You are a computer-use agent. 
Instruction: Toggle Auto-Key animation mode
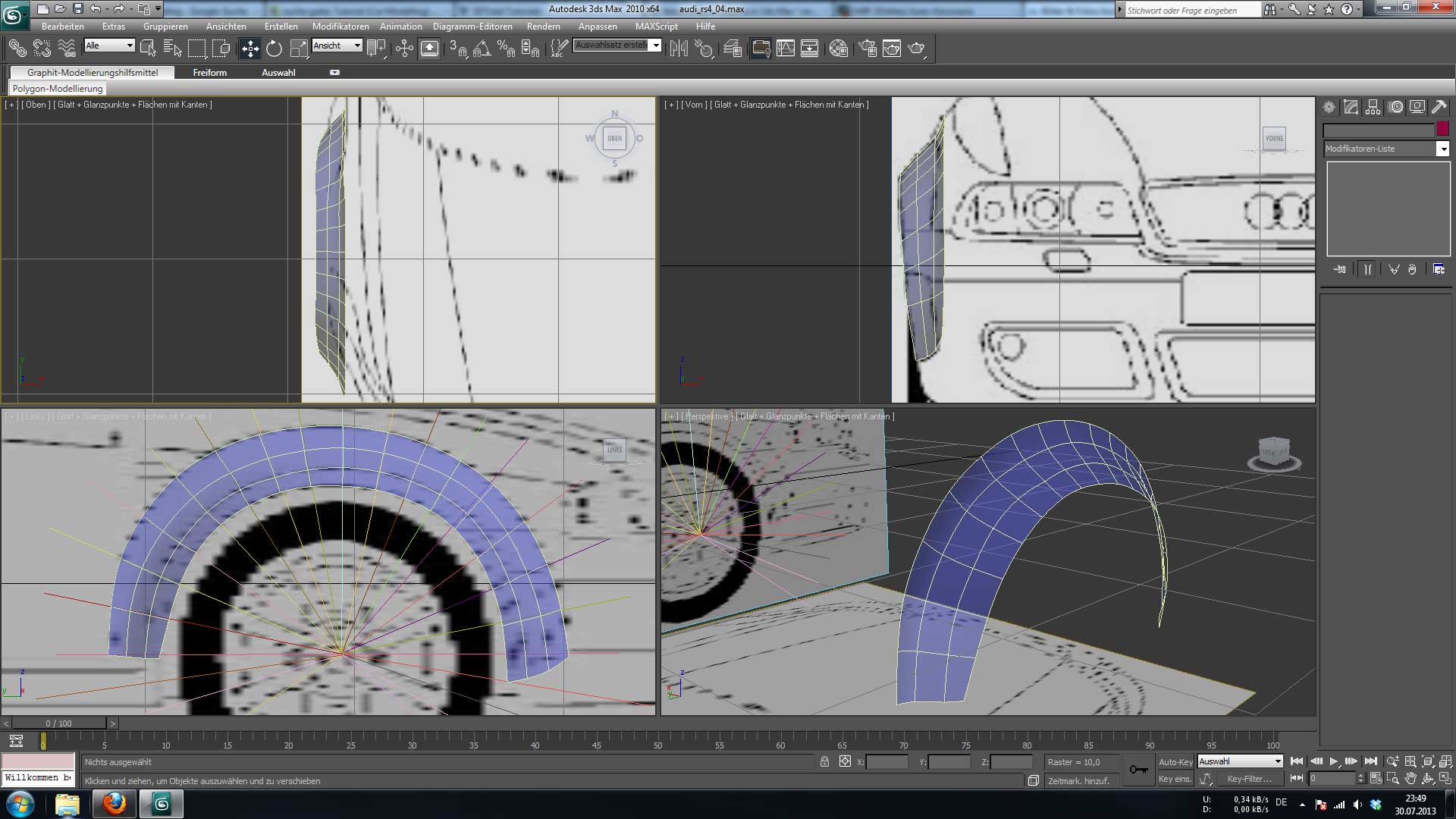pyautogui.click(x=1175, y=761)
